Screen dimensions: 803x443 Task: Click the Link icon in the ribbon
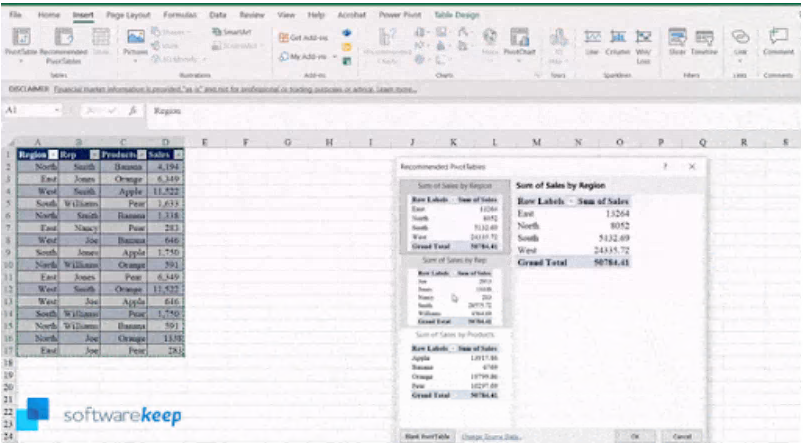(741, 40)
